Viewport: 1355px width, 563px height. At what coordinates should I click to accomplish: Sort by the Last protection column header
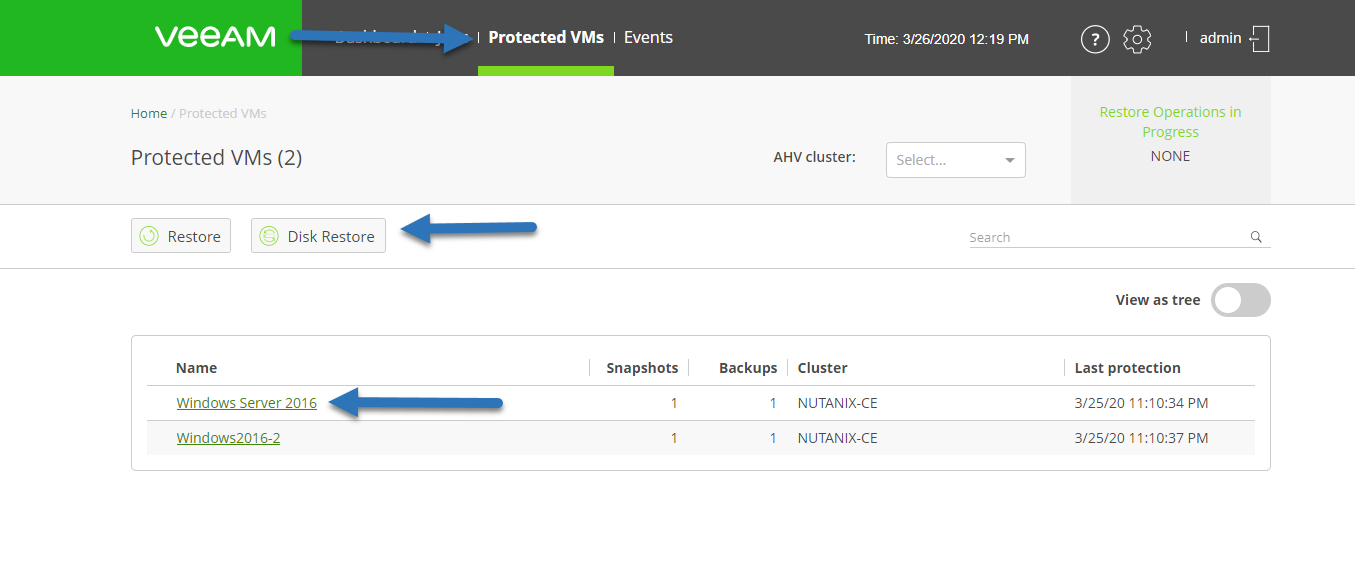[x=1127, y=368]
